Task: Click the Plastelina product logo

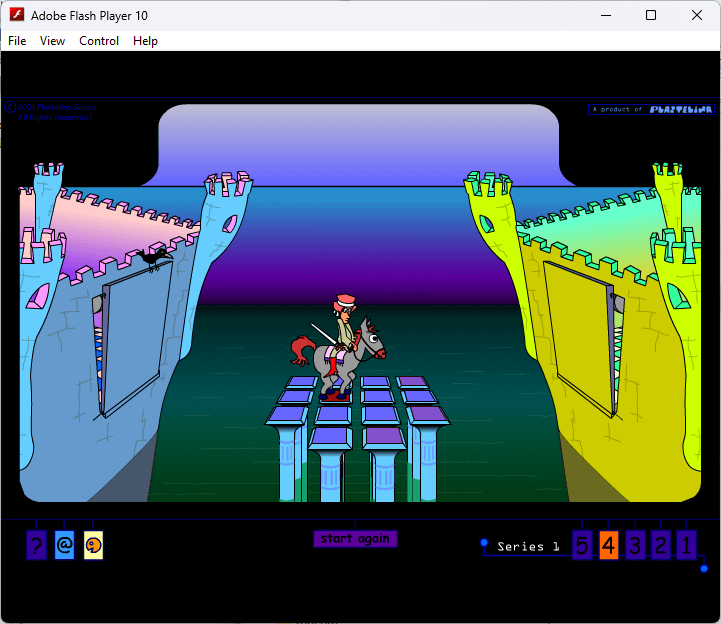Action: [652, 109]
